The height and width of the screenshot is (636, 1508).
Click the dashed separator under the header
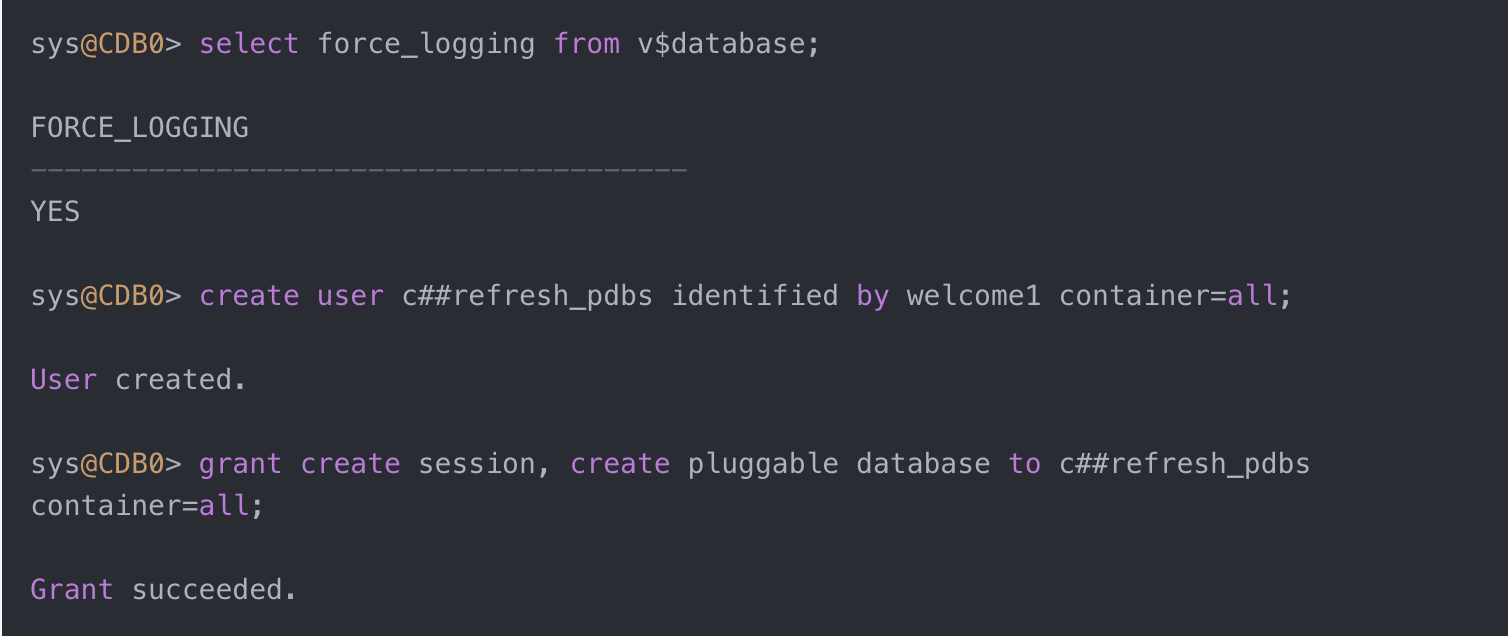coord(358,169)
